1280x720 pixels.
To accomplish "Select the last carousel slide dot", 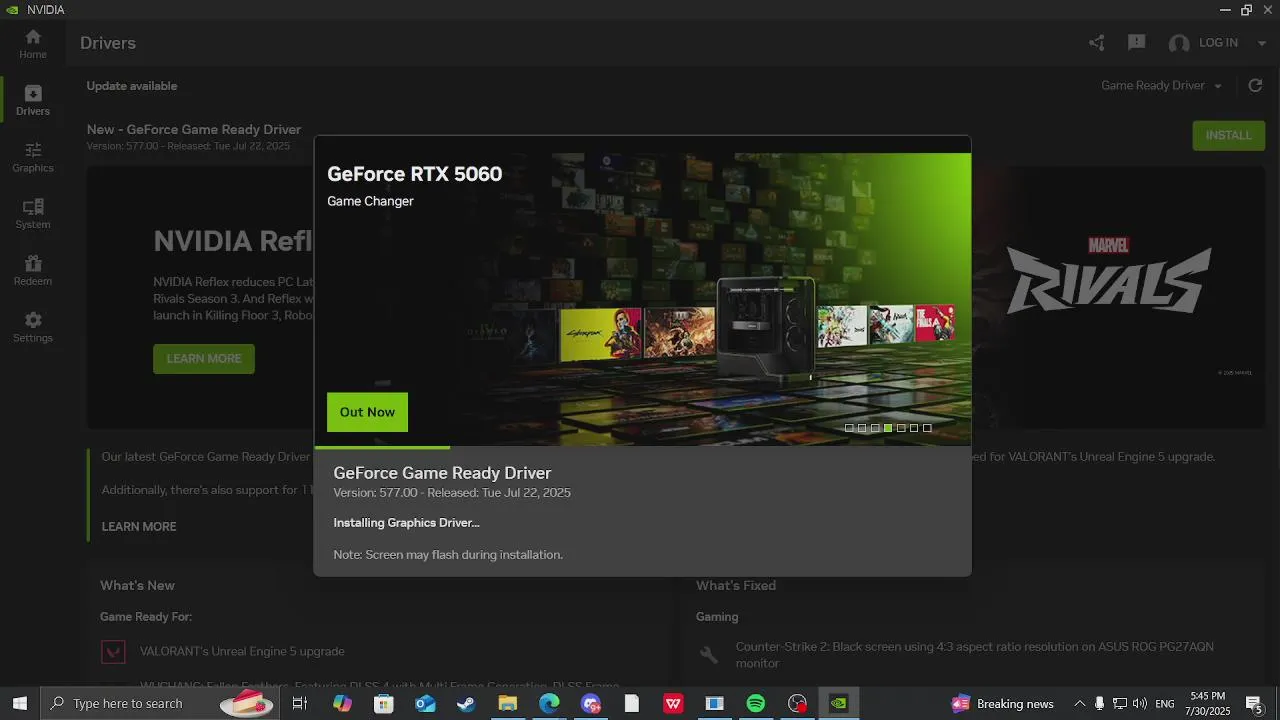I will [927, 428].
